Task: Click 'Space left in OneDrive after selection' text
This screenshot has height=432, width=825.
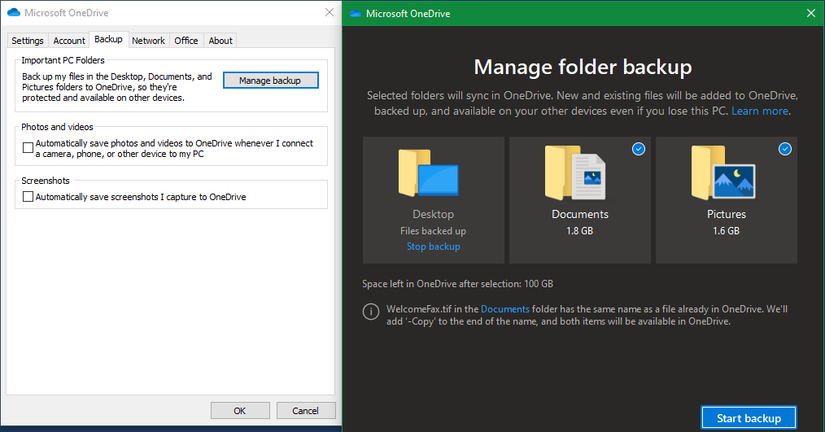Action: [x=458, y=284]
